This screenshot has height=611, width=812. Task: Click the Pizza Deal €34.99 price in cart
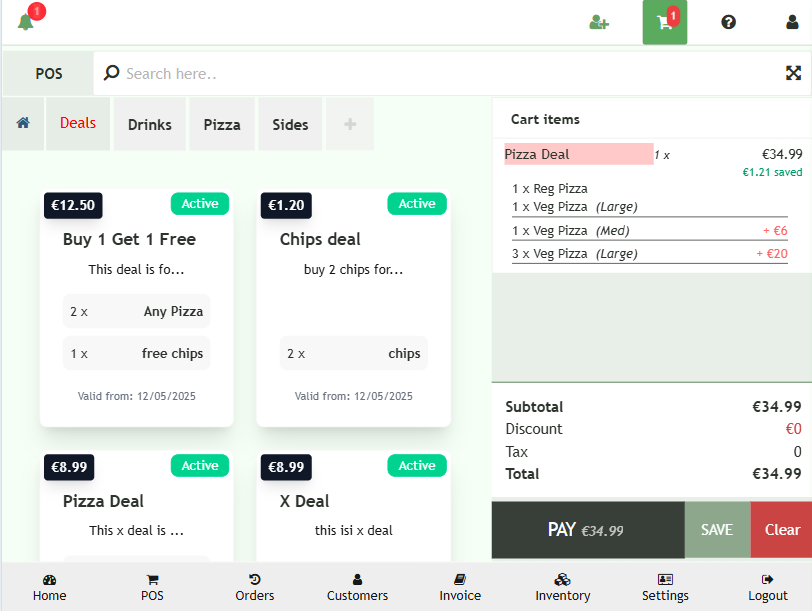[781, 154]
